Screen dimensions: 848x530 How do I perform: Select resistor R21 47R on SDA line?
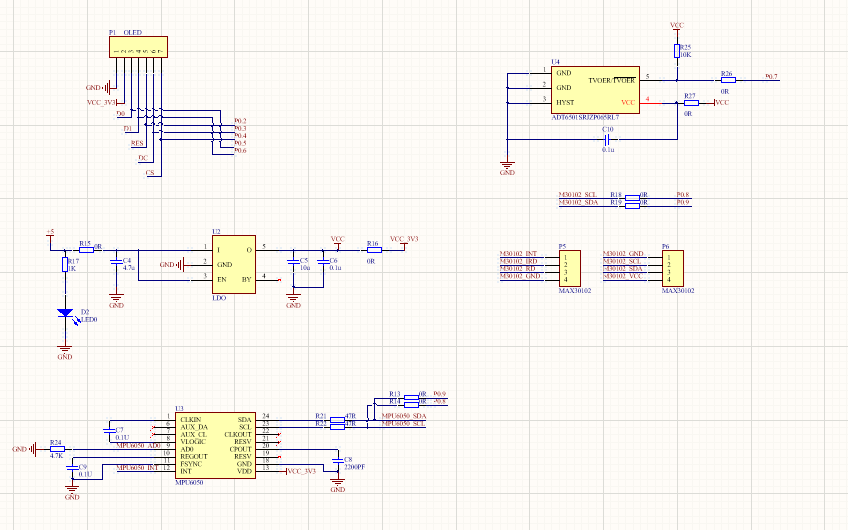[x=337, y=420]
